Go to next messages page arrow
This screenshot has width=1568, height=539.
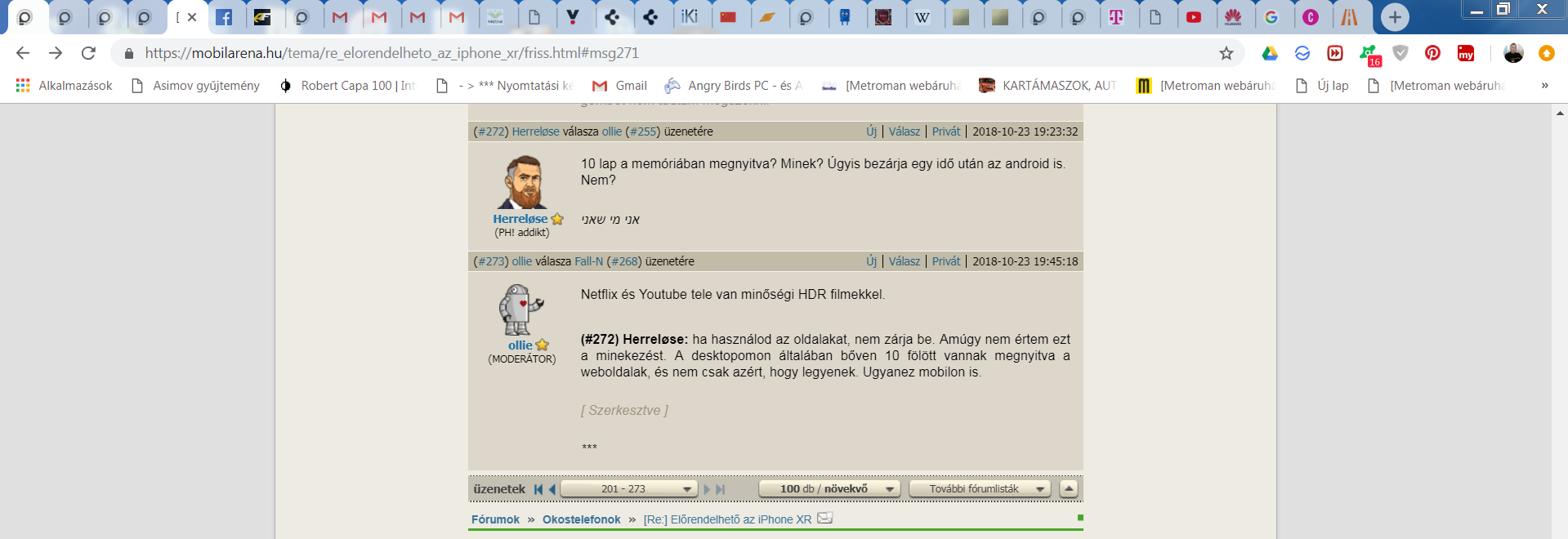pyautogui.click(x=707, y=489)
